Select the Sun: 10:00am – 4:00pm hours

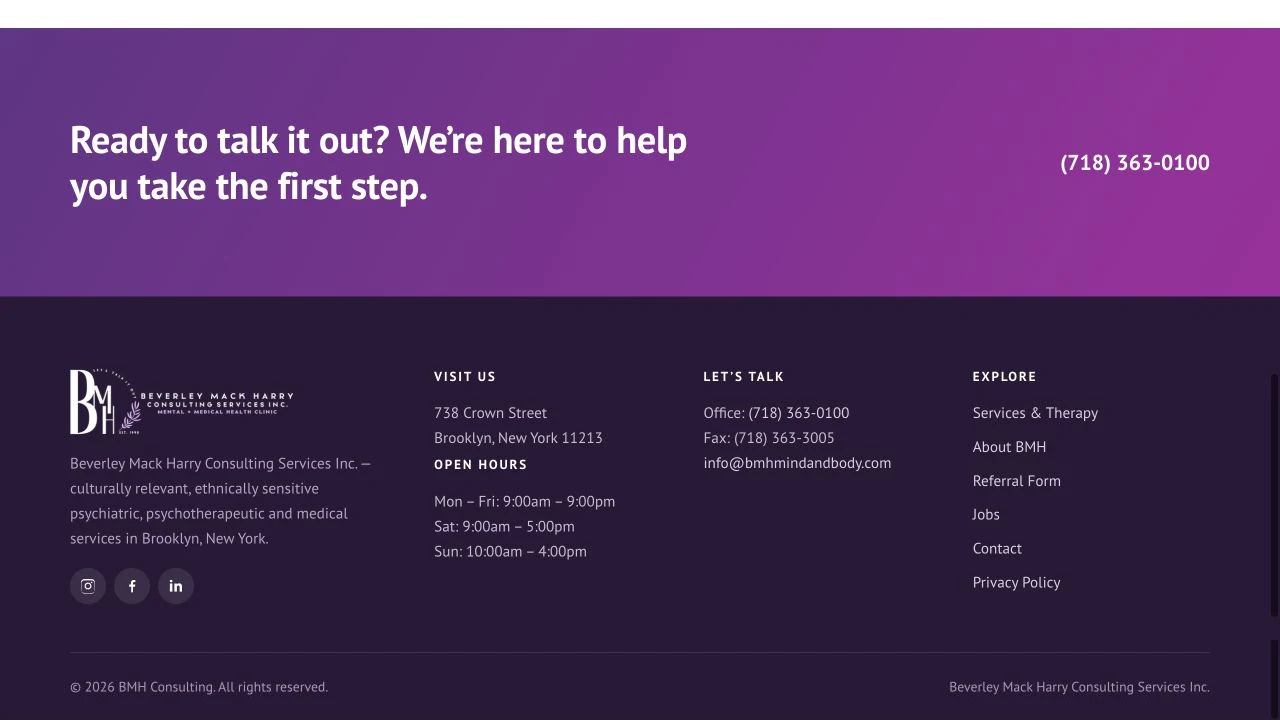click(510, 552)
